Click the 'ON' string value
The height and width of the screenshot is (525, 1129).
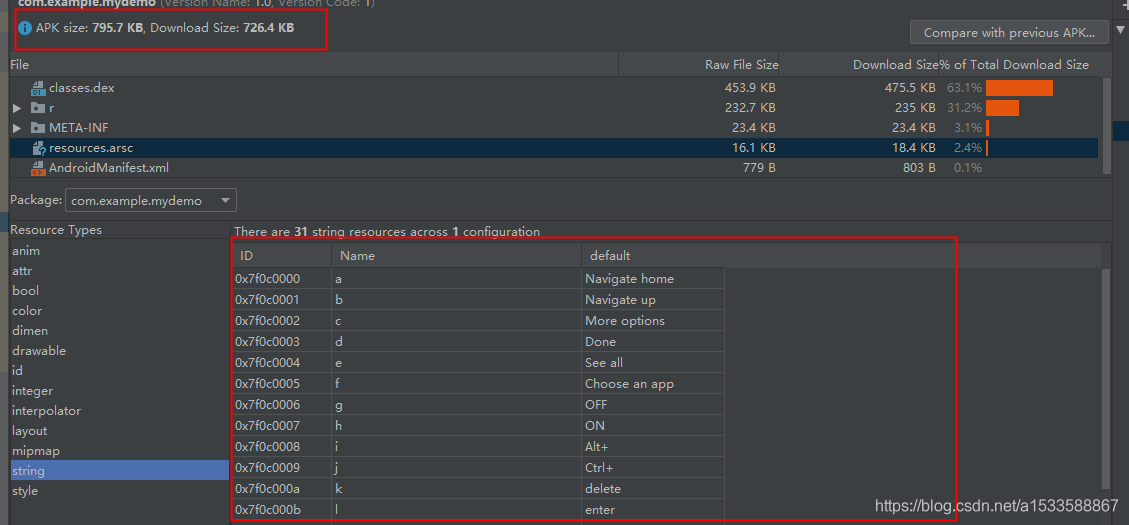pos(595,426)
